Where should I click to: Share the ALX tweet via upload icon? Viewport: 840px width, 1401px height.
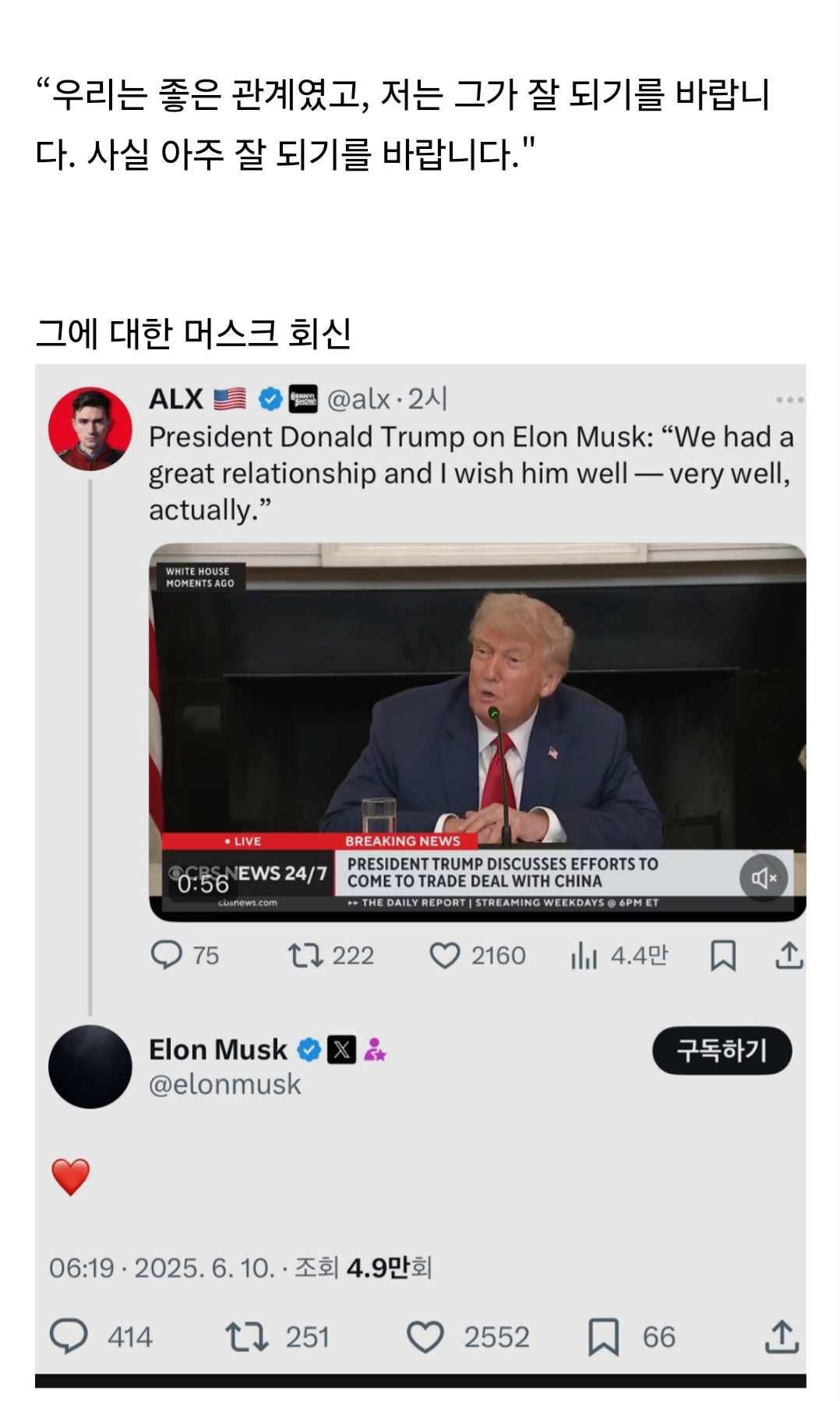click(x=789, y=955)
